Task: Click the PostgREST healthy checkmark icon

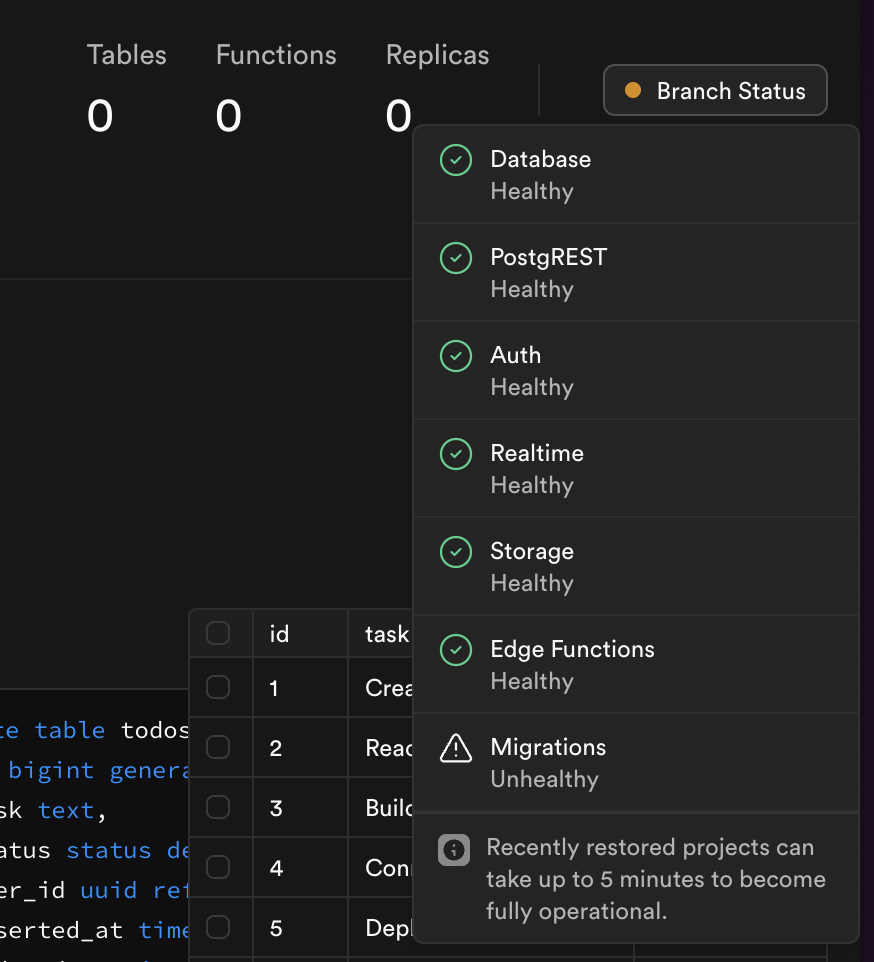Action: tap(456, 258)
